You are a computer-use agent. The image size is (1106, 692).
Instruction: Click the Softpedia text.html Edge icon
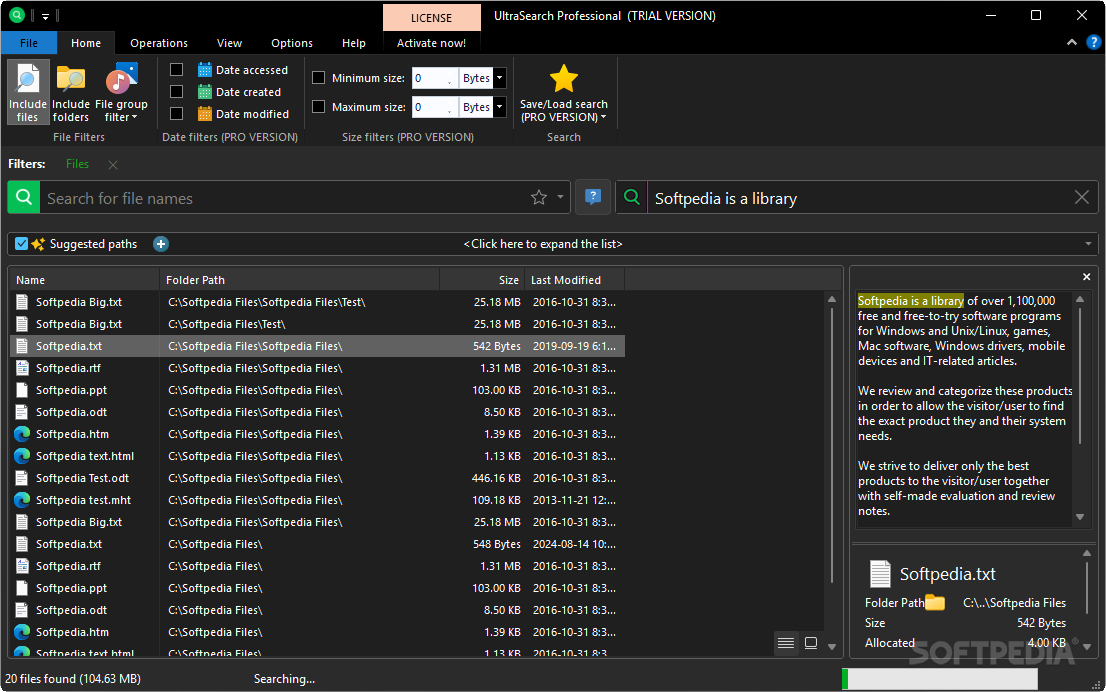click(22, 456)
